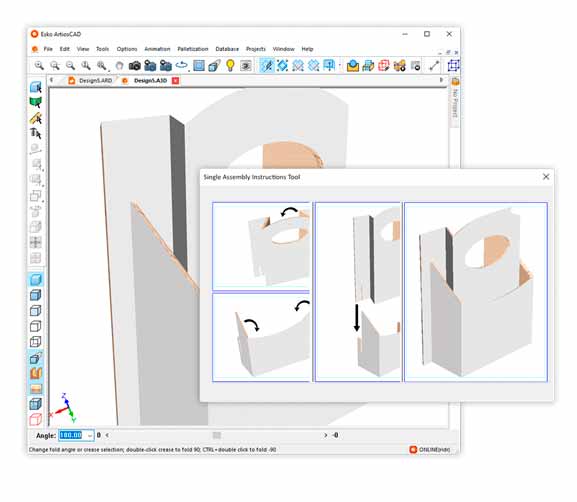Screen dimensions: 577x502
Task: Close the Single Assembly Instructions Tool dialog
Action: point(546,177)
